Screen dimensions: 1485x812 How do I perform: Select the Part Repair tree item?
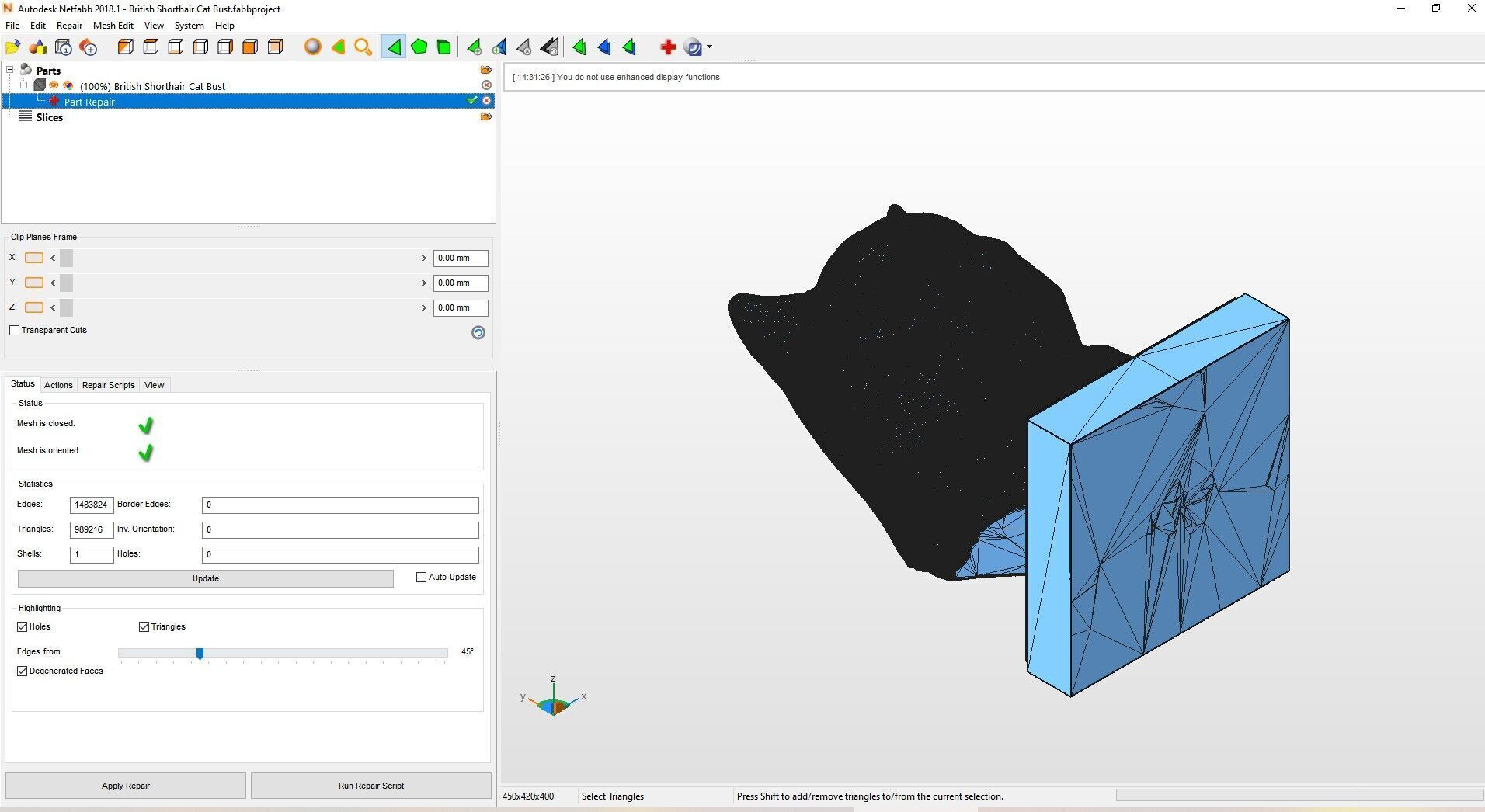point(89,102)
